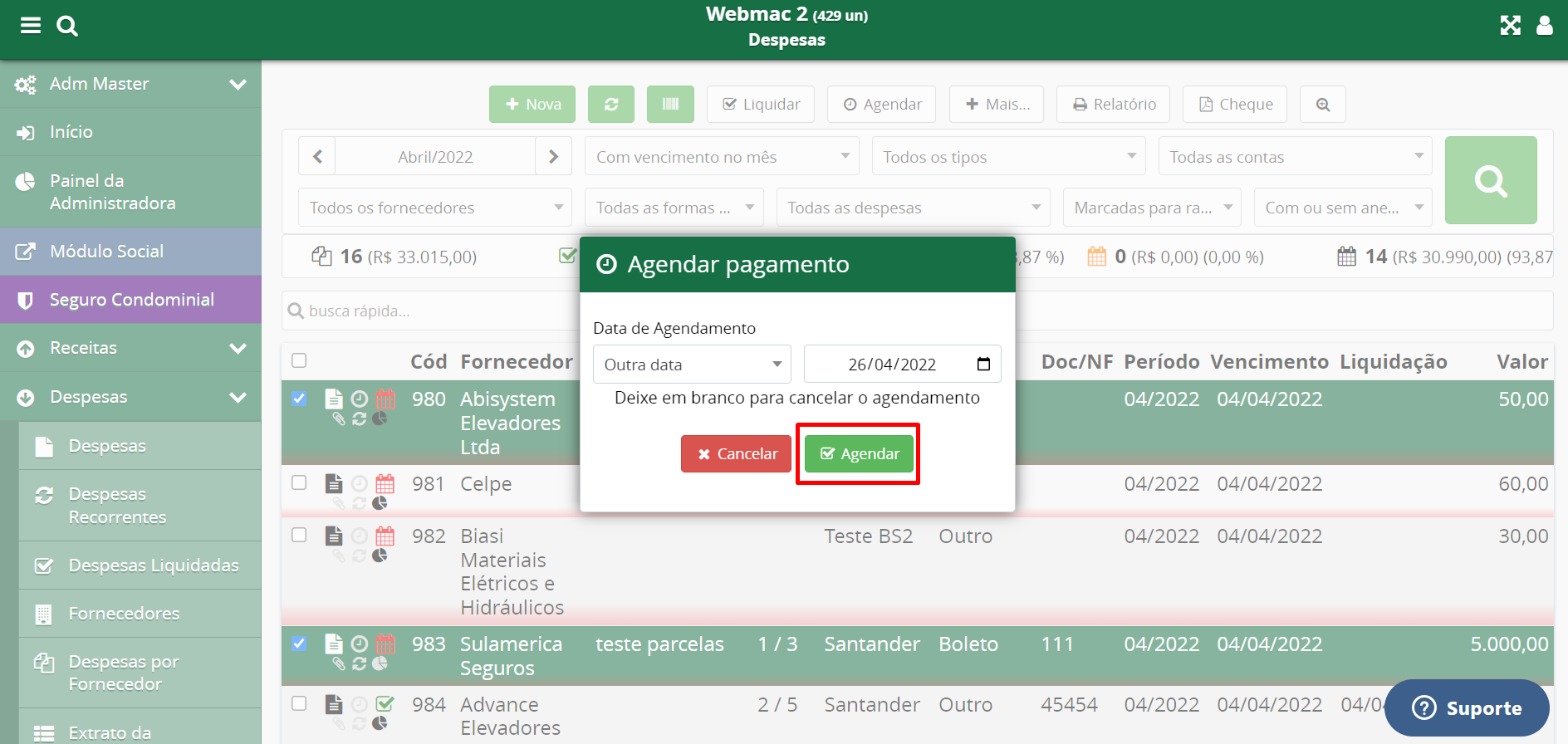1568x744 pixels.
Task: Click the Agendar toolbar button
Action: point(882,105)
